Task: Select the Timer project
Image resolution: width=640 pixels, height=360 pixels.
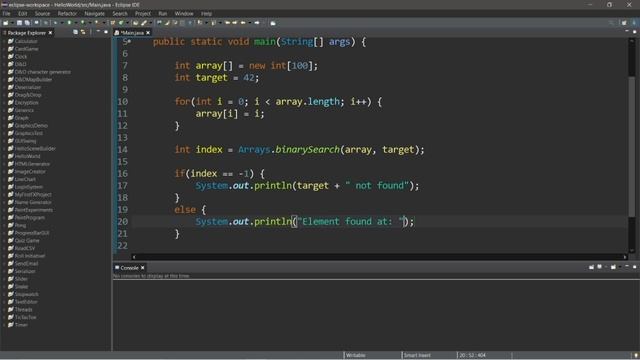Action: (21, 325)
